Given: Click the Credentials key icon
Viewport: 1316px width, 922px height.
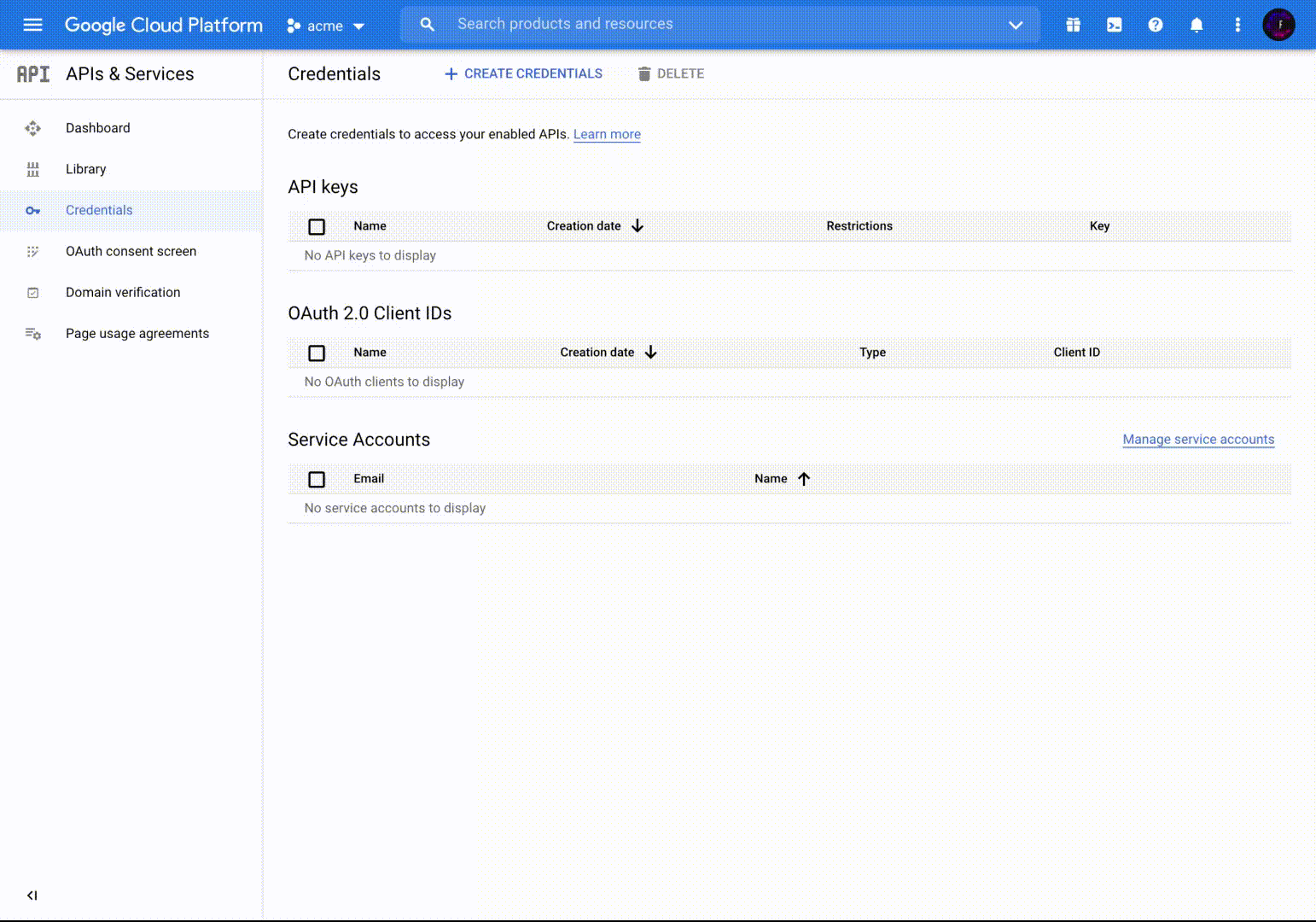Looking at the screenshot, I should pyautogui.click(x=32, y=210).
